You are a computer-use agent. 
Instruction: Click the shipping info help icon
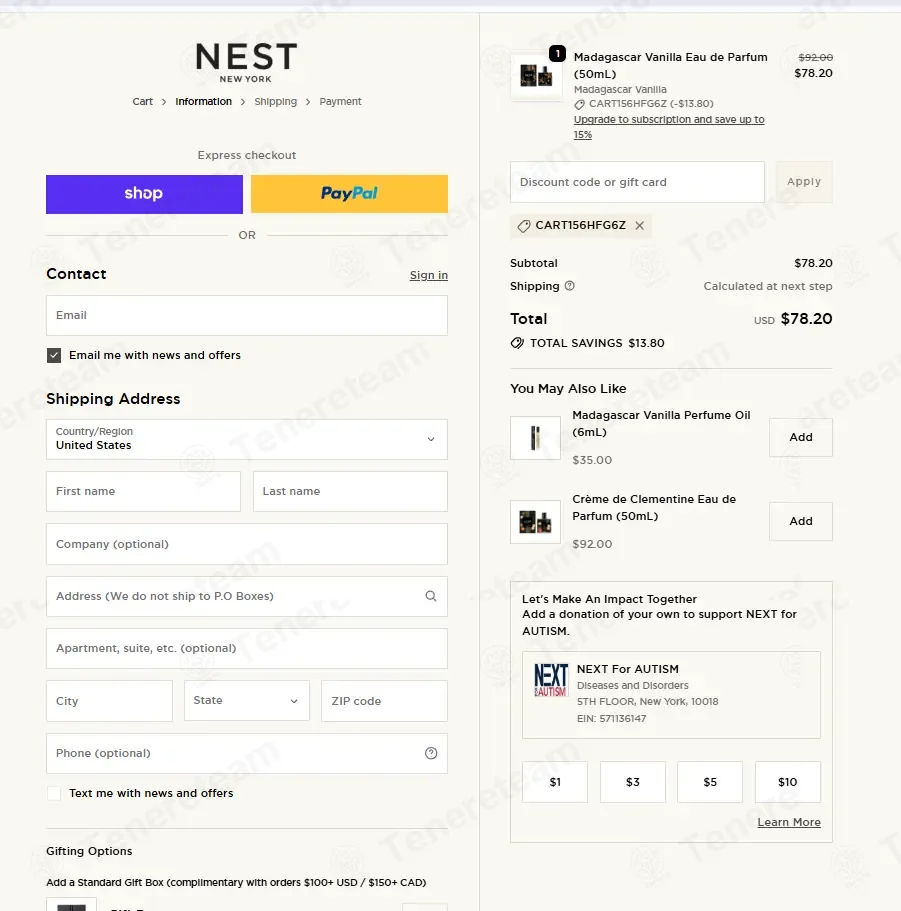point(570,286)
